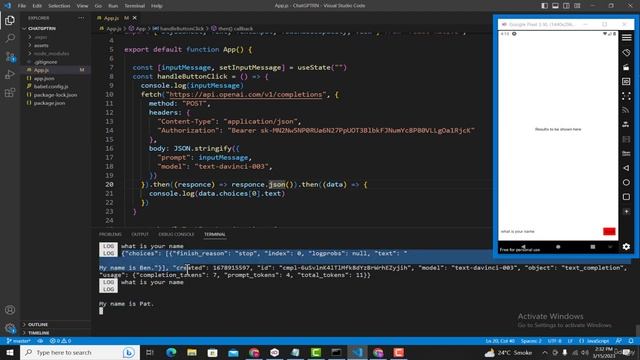
Task: Click master branch in status bar
Action: (19, 341)
